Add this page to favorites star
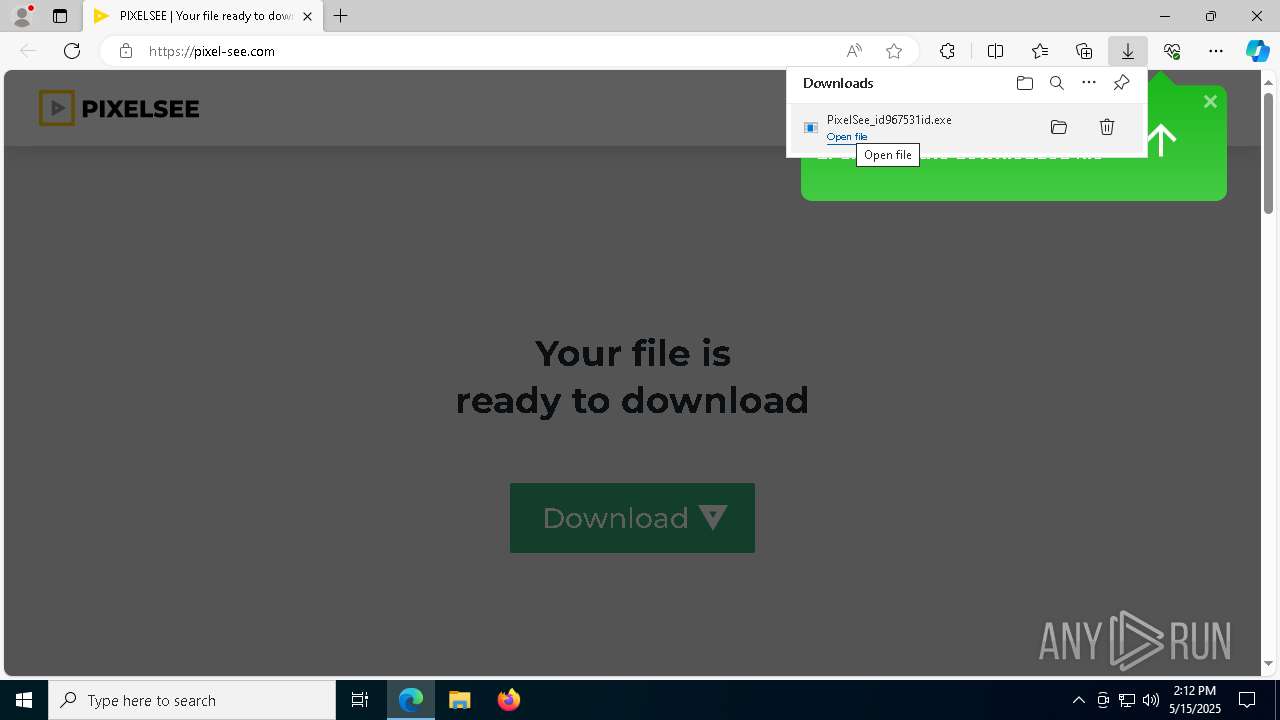 pos(894,51)
